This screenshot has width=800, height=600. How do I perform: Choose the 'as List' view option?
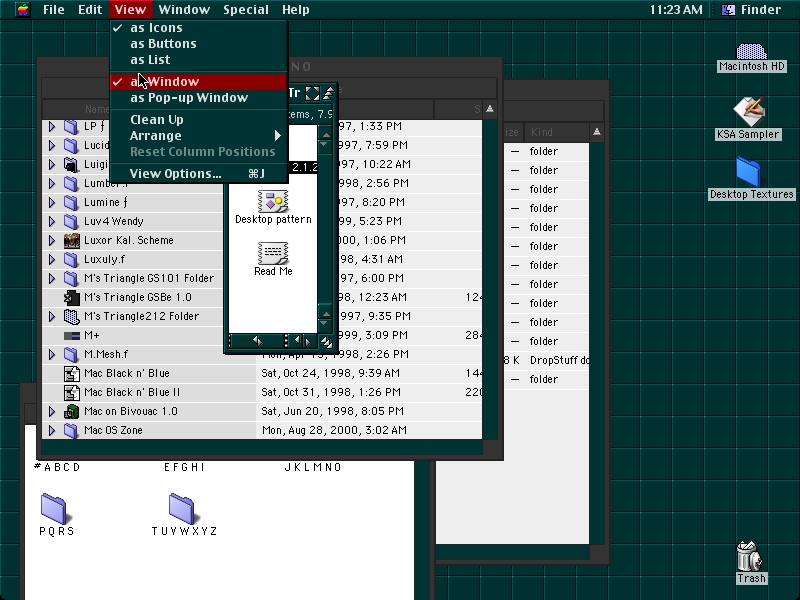tap(199, 60)
